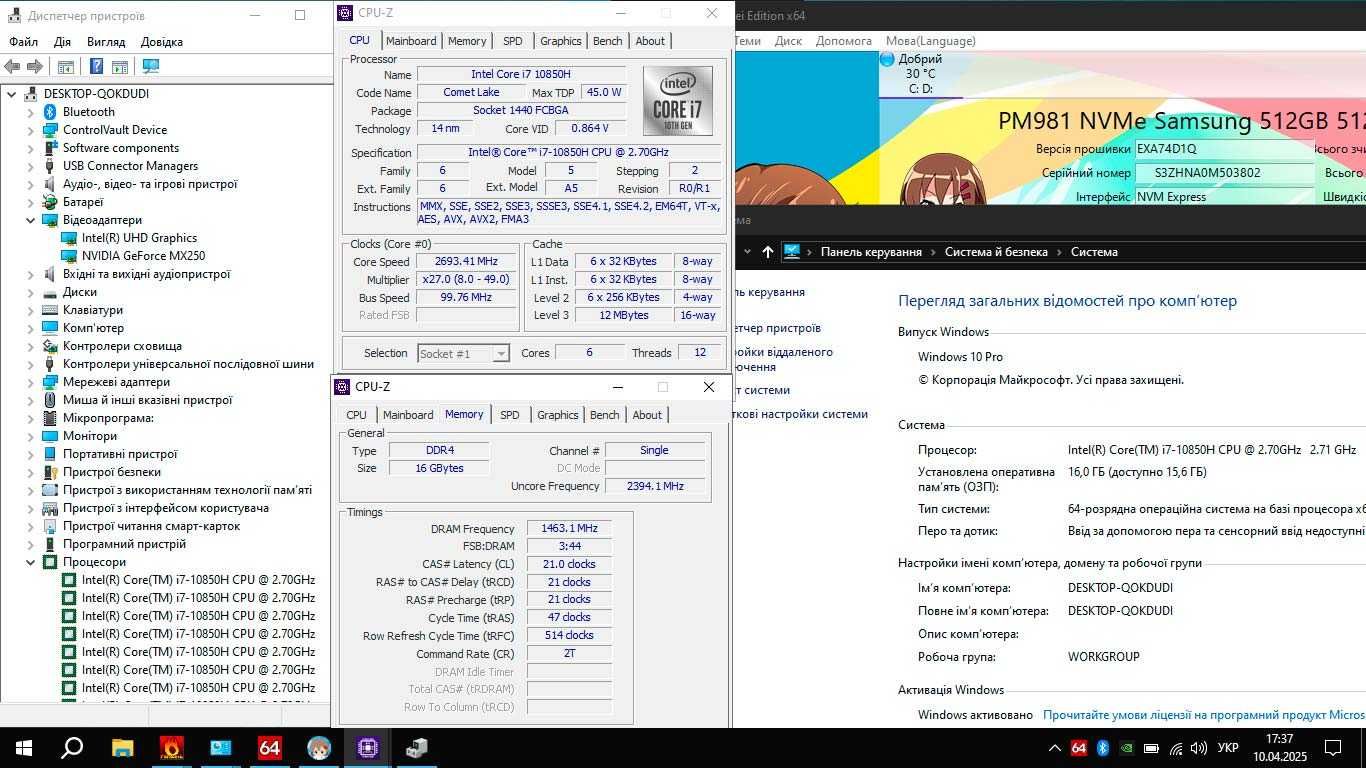
Task: Click the action pane toolbar icon with green arrow
Action: click(120, 67)
